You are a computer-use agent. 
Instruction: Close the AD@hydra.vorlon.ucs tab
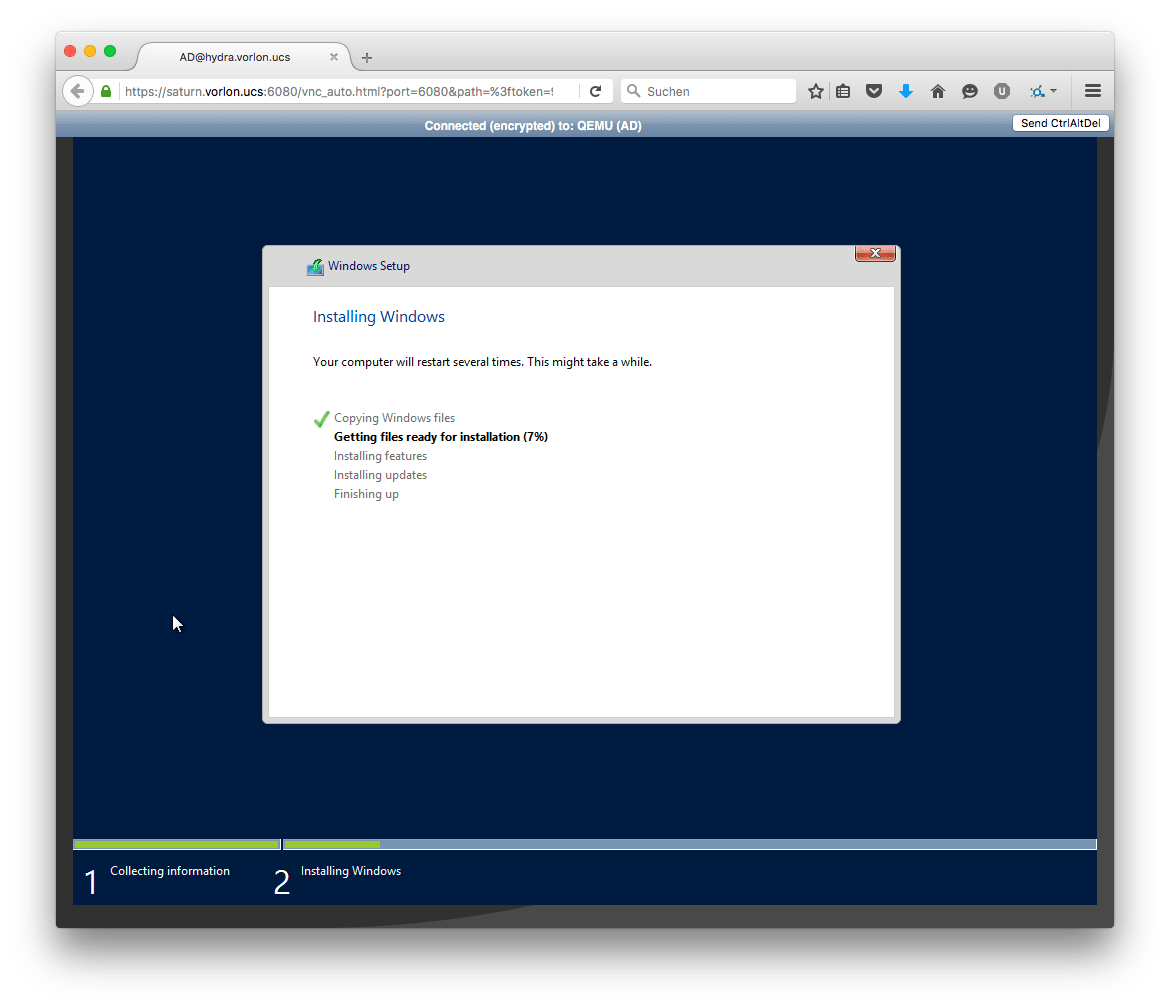pyautogui.click(x=334, y=57)
